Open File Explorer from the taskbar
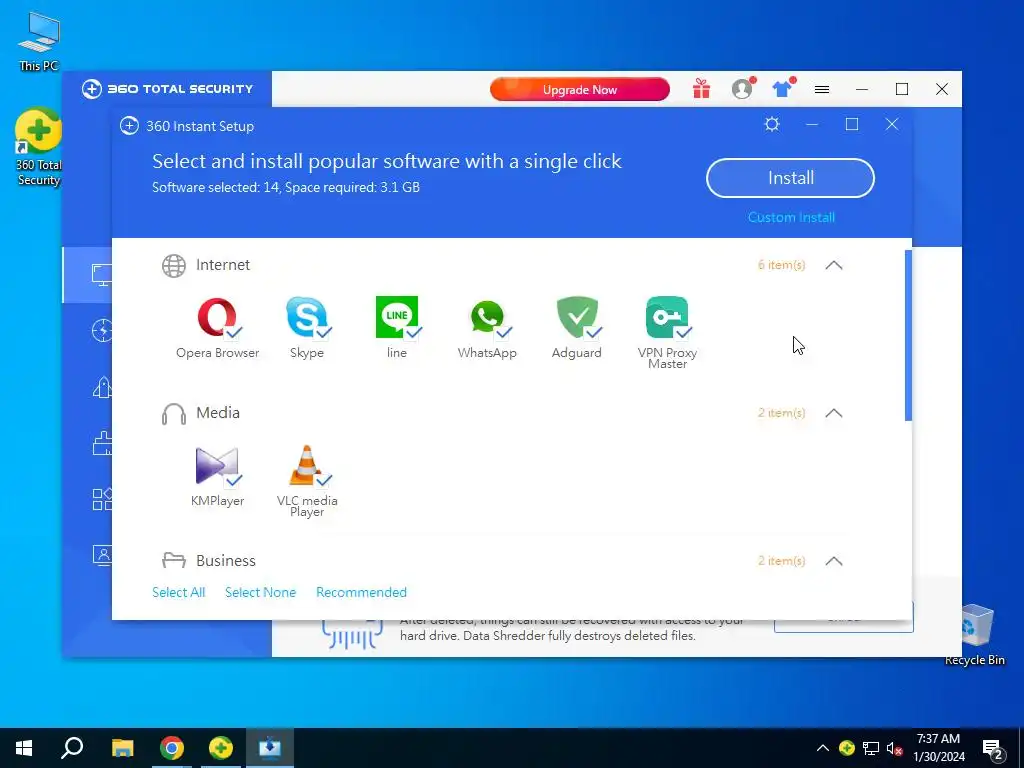The height and width of the screenshot is (768, 1024). point(122,748)
